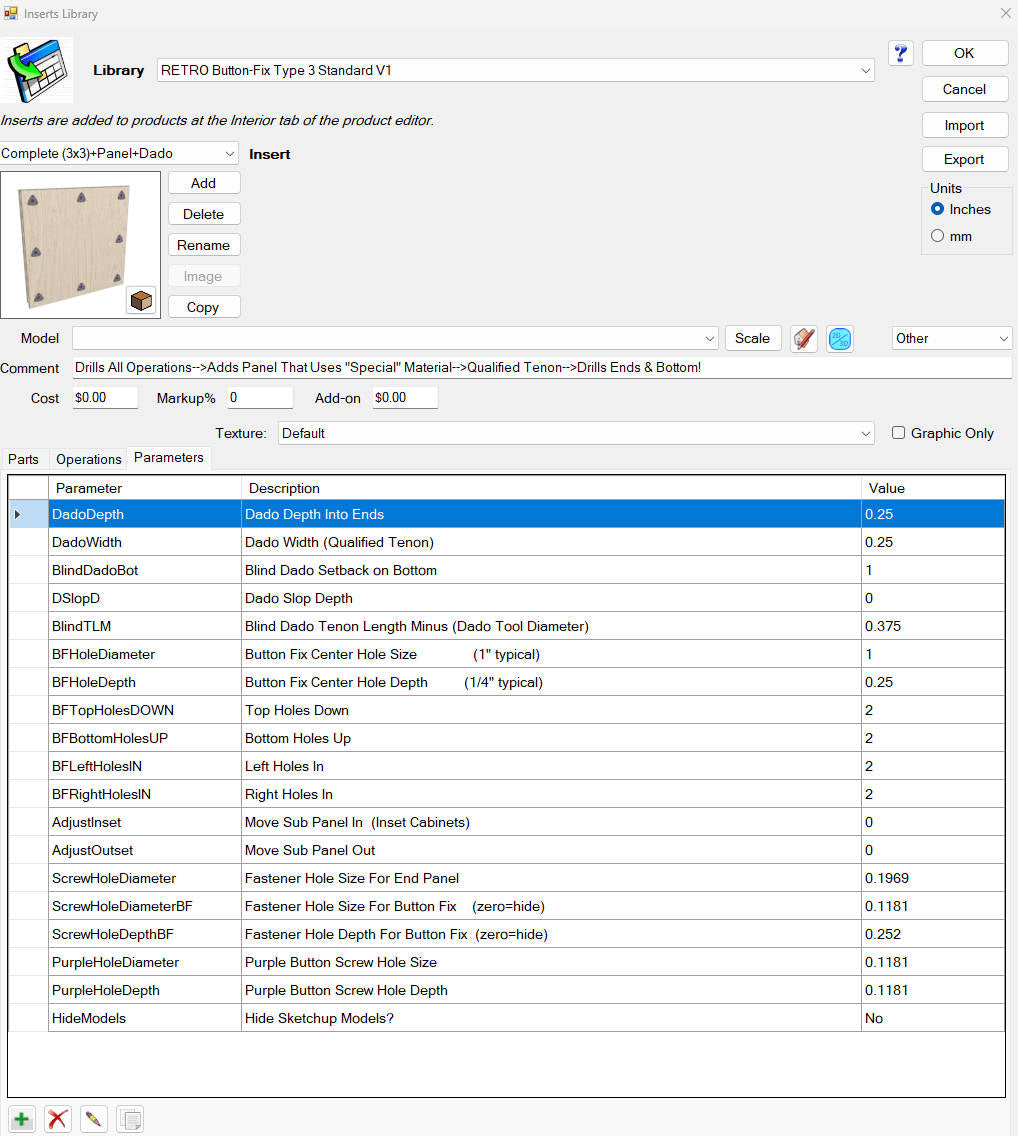Image resolution: width=1018 pixels, height=1136 pixels.
Task: Click the Export button
Action: tap(964, 159)
